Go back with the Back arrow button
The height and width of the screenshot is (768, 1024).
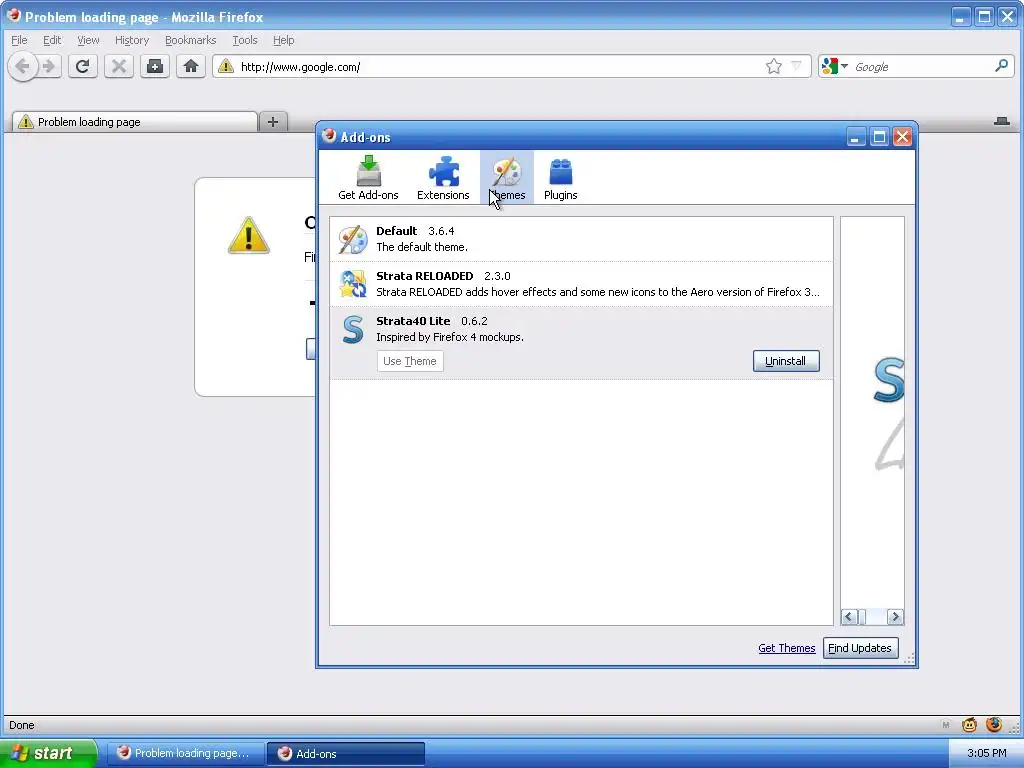pyautogui.click(x=23, y=66)
